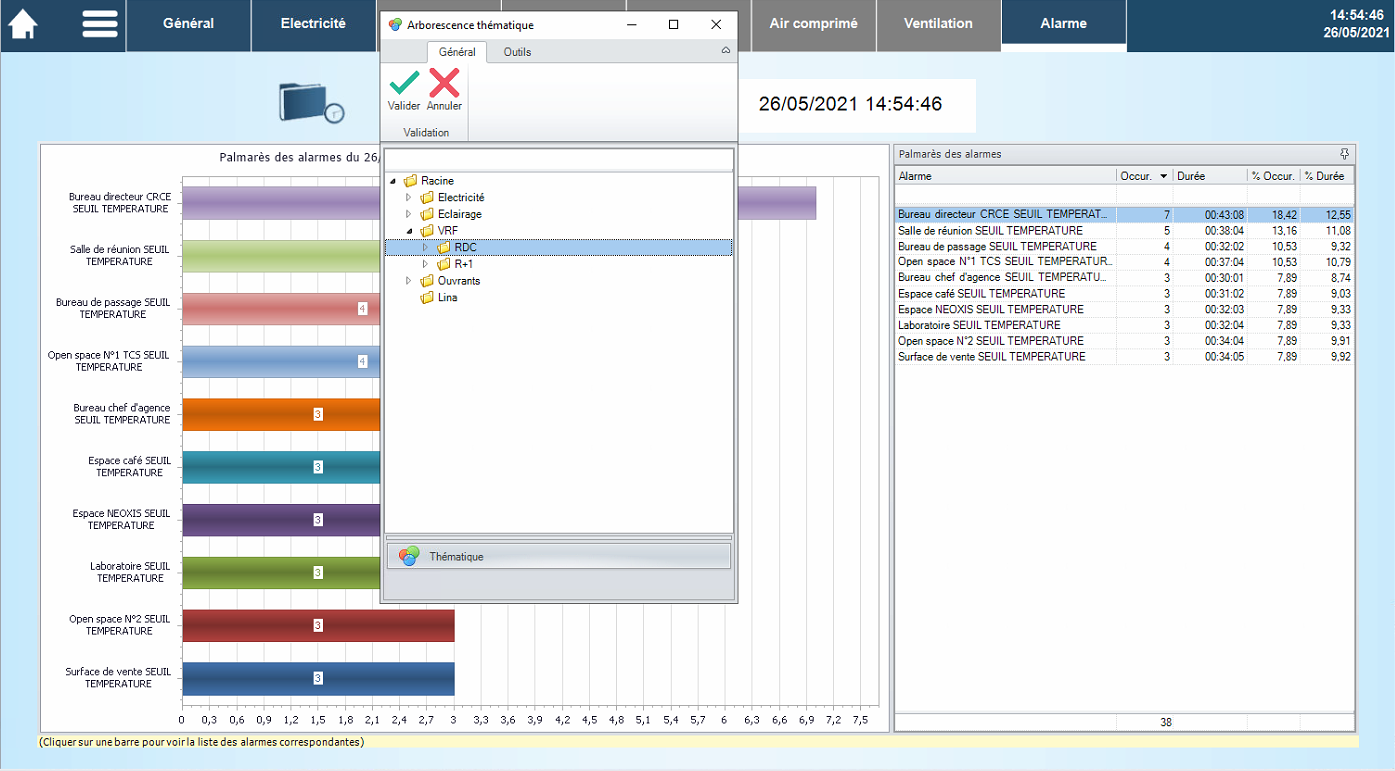Image resolution: width=1395 pixels, height=771 pixels.
Task: Open the Air comprimé tab
Action: [813, 24]
